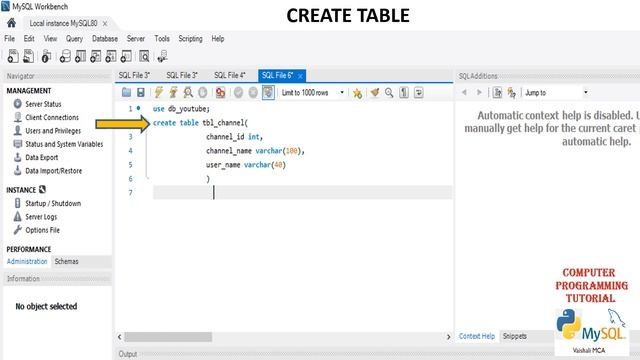Open Users and Privileges
The height and width of the screenshot is (360, 640).
click(x=53, y=131)
